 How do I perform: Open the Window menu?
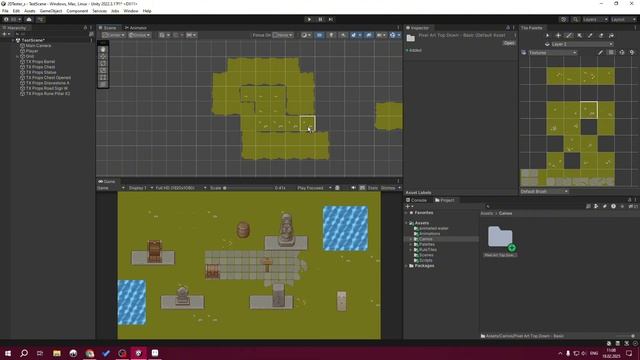pyautogui.click(x=131, y=11)
